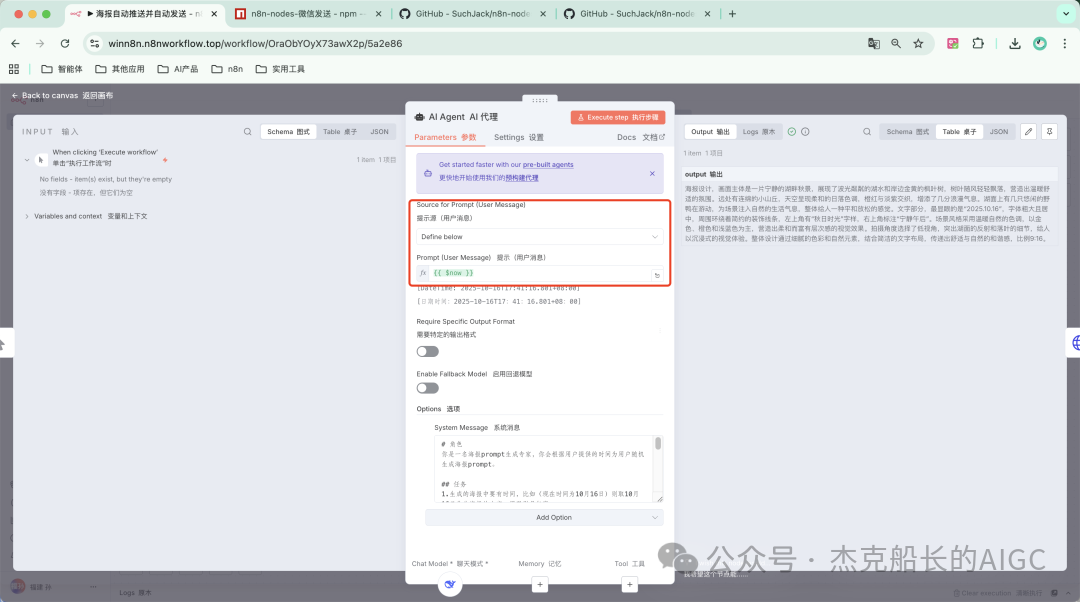
Task: Click the Prompt expression input field
Action: tap(541, 273)
